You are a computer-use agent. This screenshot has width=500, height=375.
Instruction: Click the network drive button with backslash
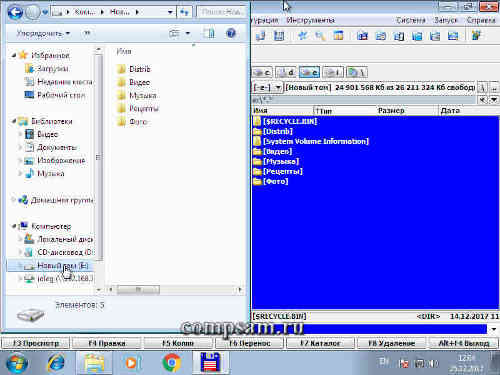[x=357, y=72]
